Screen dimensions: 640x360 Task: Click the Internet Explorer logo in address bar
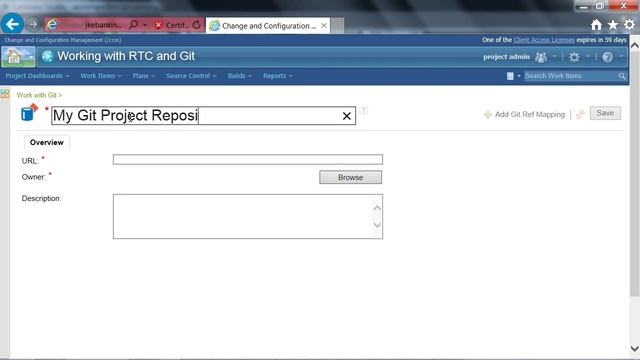tap(52, 25)
